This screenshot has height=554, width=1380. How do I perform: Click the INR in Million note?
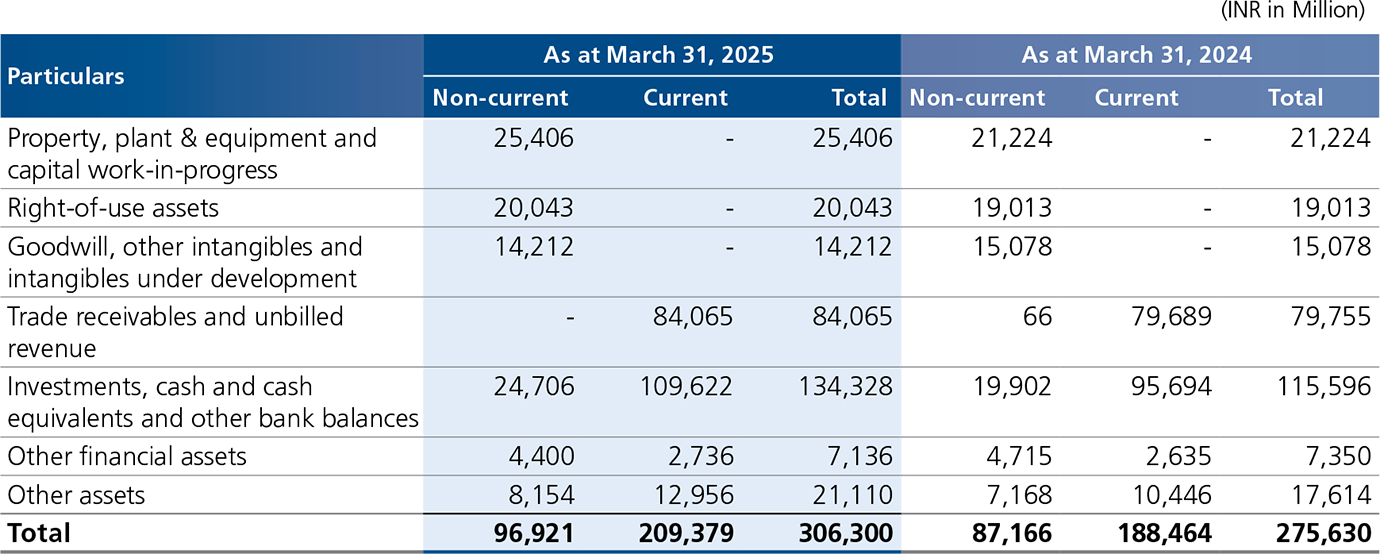[1290, 12]
